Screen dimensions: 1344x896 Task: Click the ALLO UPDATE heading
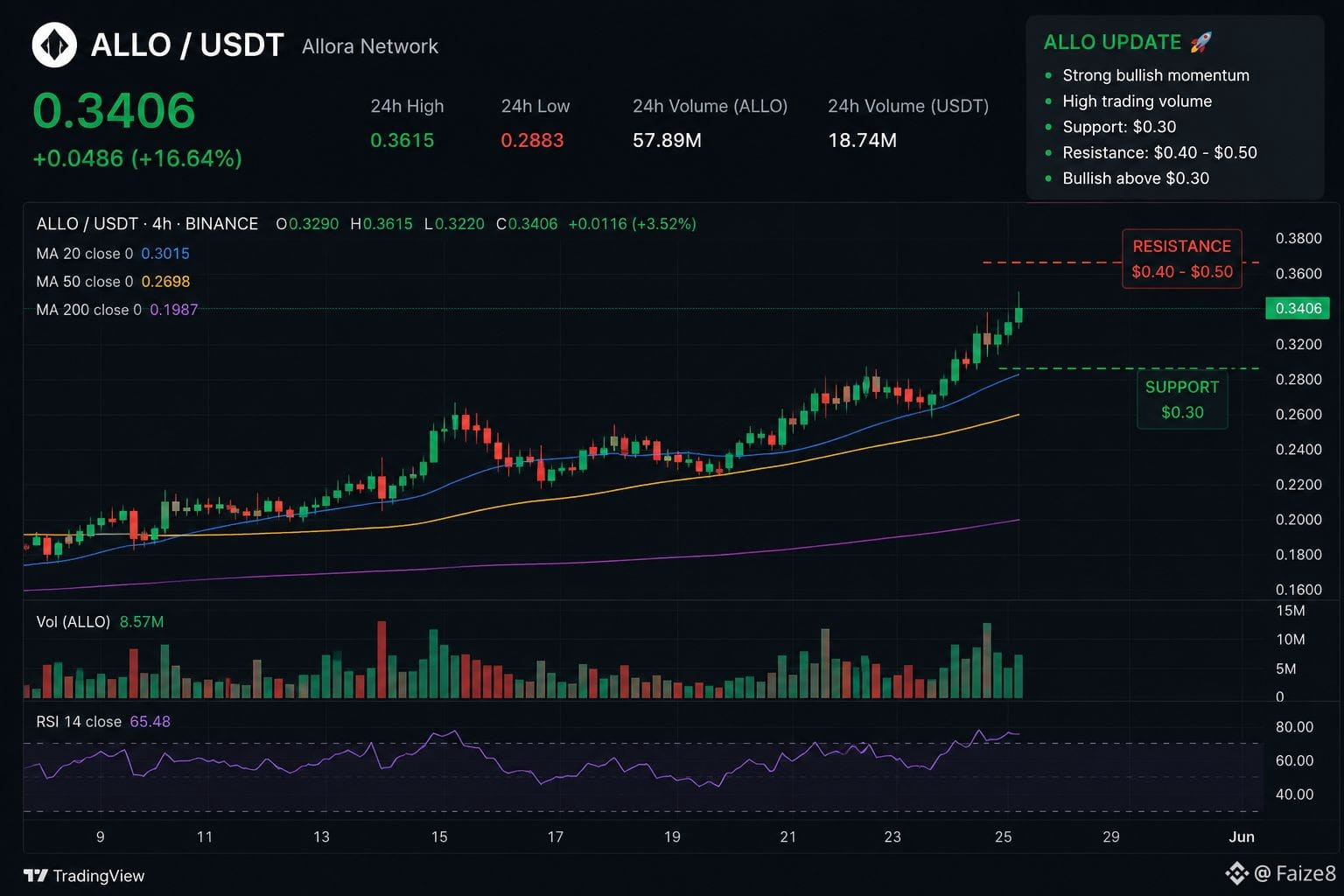tap(1112, 42)
